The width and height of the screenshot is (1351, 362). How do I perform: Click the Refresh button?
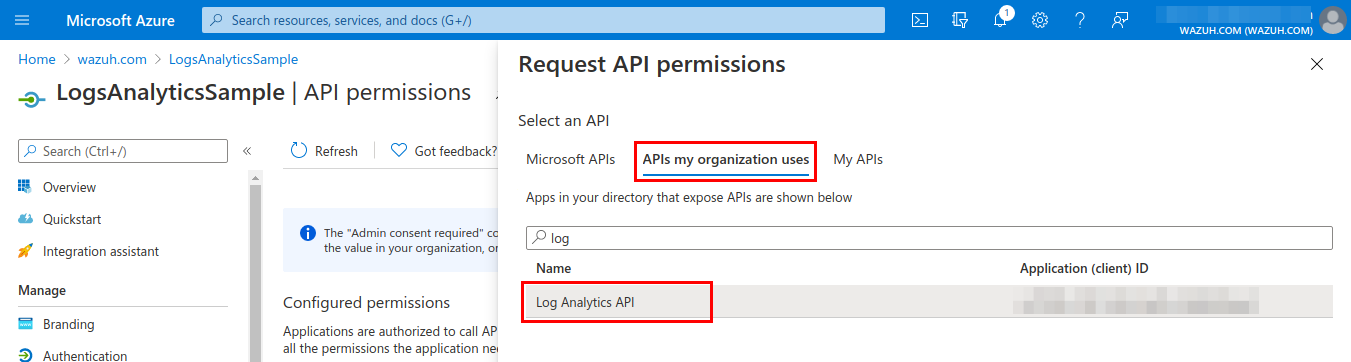point(324,151)
